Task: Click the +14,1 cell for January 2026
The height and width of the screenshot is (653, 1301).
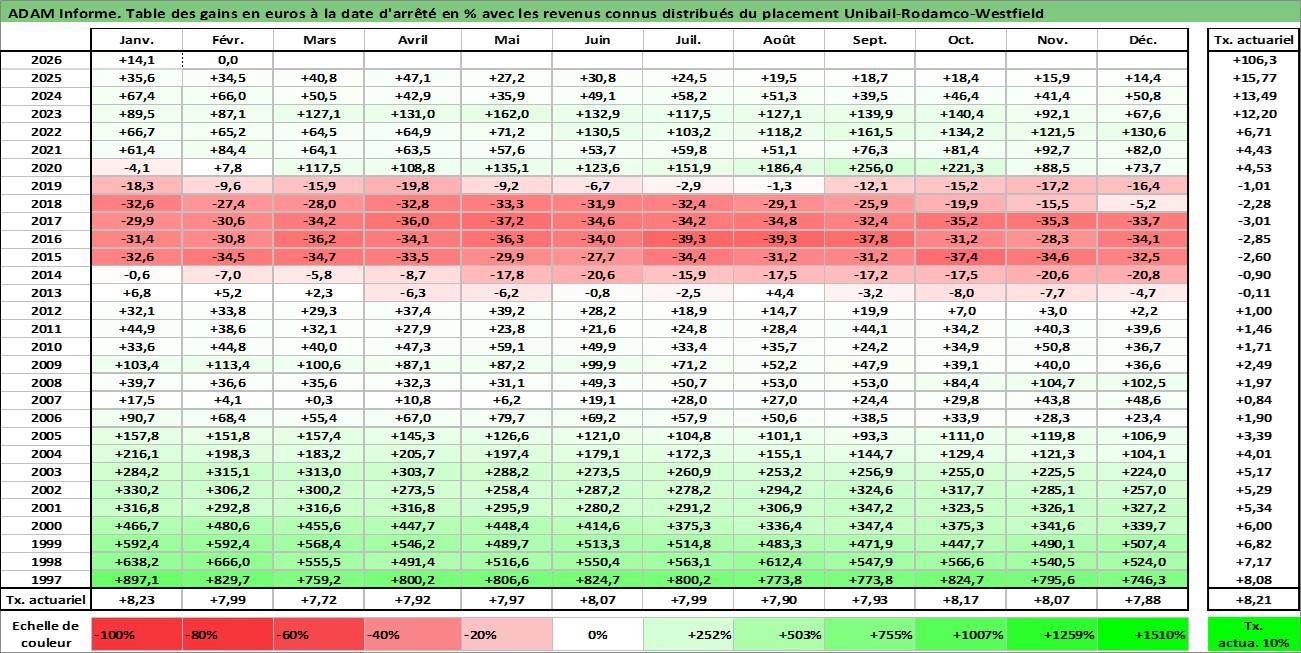Action: click(136, 60)
